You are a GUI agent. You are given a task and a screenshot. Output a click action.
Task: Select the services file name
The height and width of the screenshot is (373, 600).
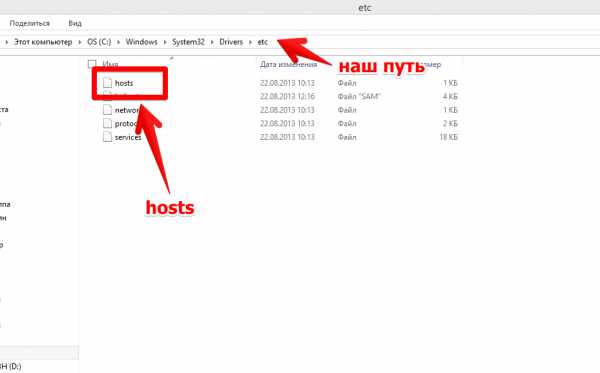click(x=128, y=137)
